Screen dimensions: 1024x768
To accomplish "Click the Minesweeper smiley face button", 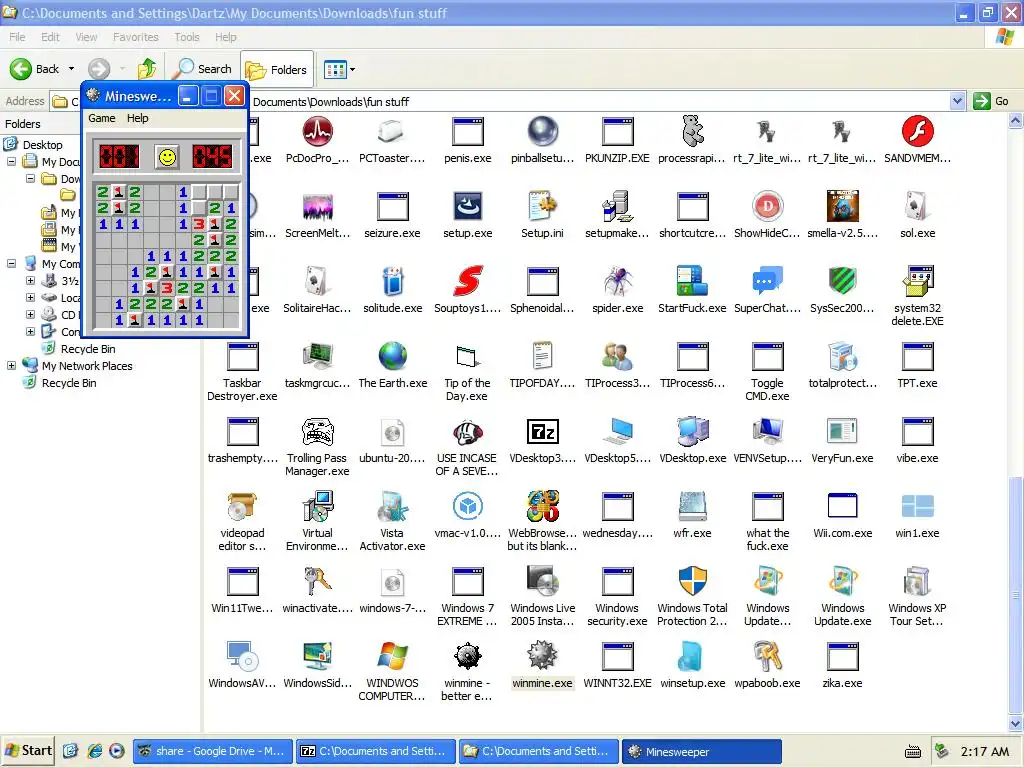I will (x=167, y=157).
